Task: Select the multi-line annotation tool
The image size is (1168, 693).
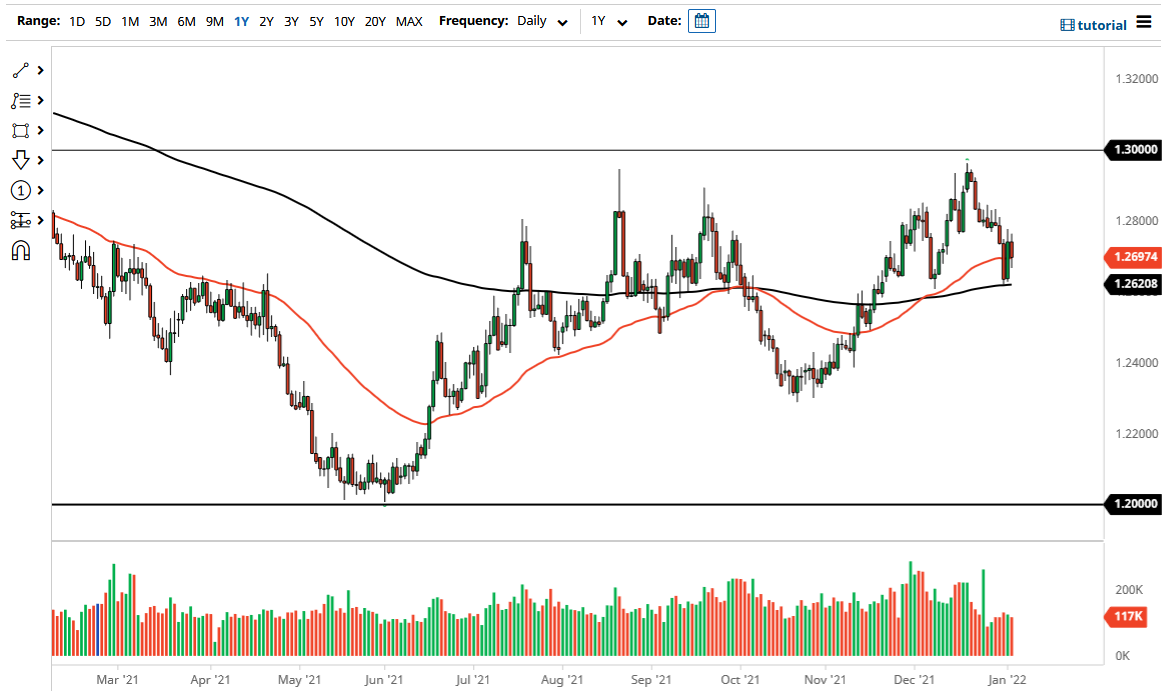Action: (18, 100)
